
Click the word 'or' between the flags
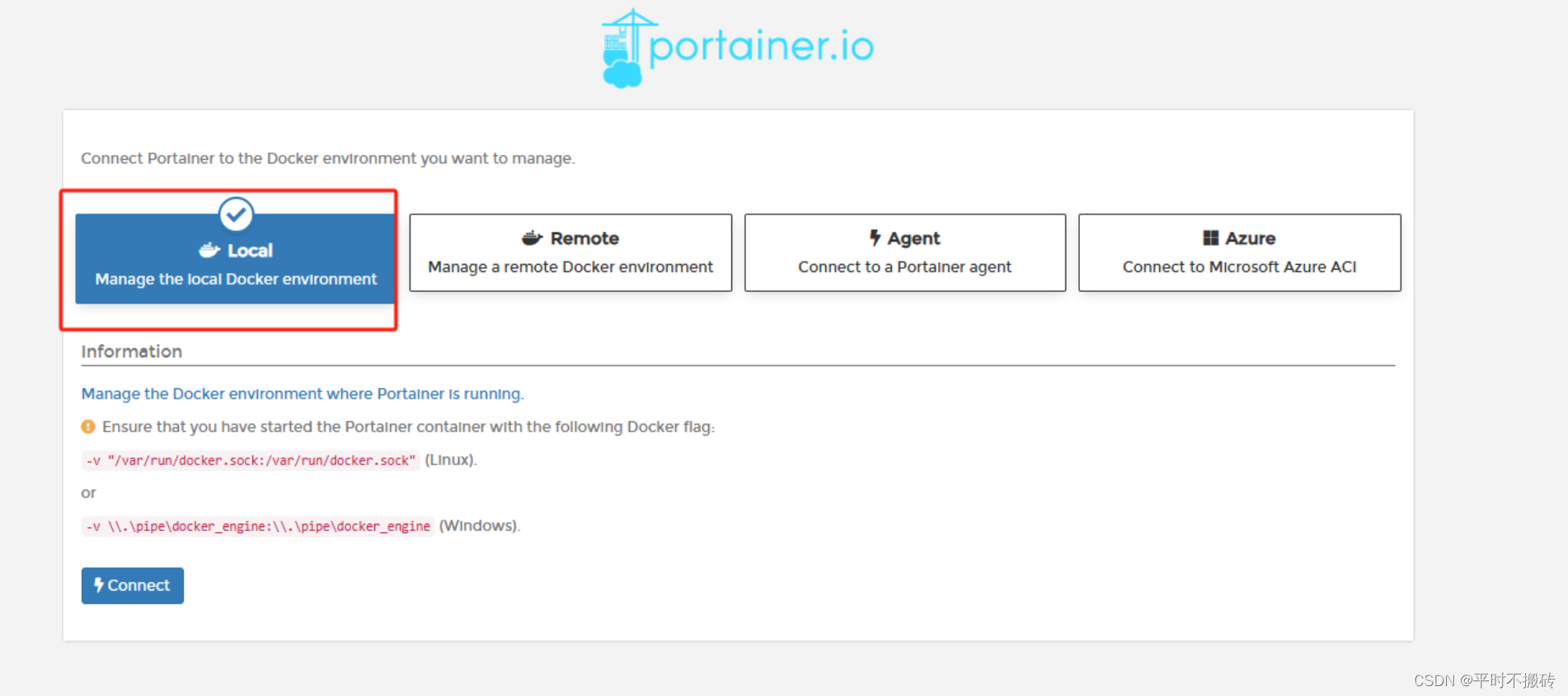(x=88, y=493)
